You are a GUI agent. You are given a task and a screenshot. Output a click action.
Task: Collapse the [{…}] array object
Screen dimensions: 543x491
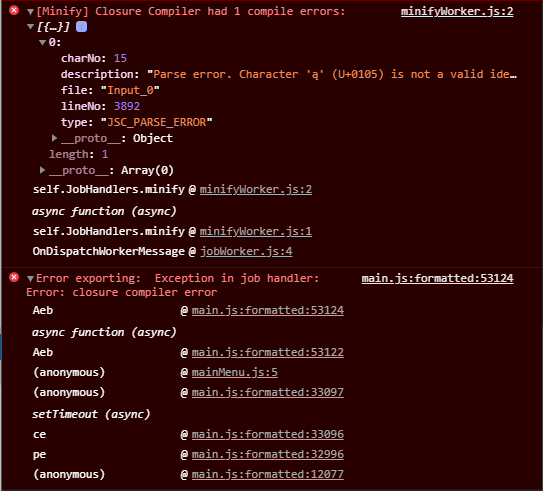pyautogui.click(x=30, y=27)
